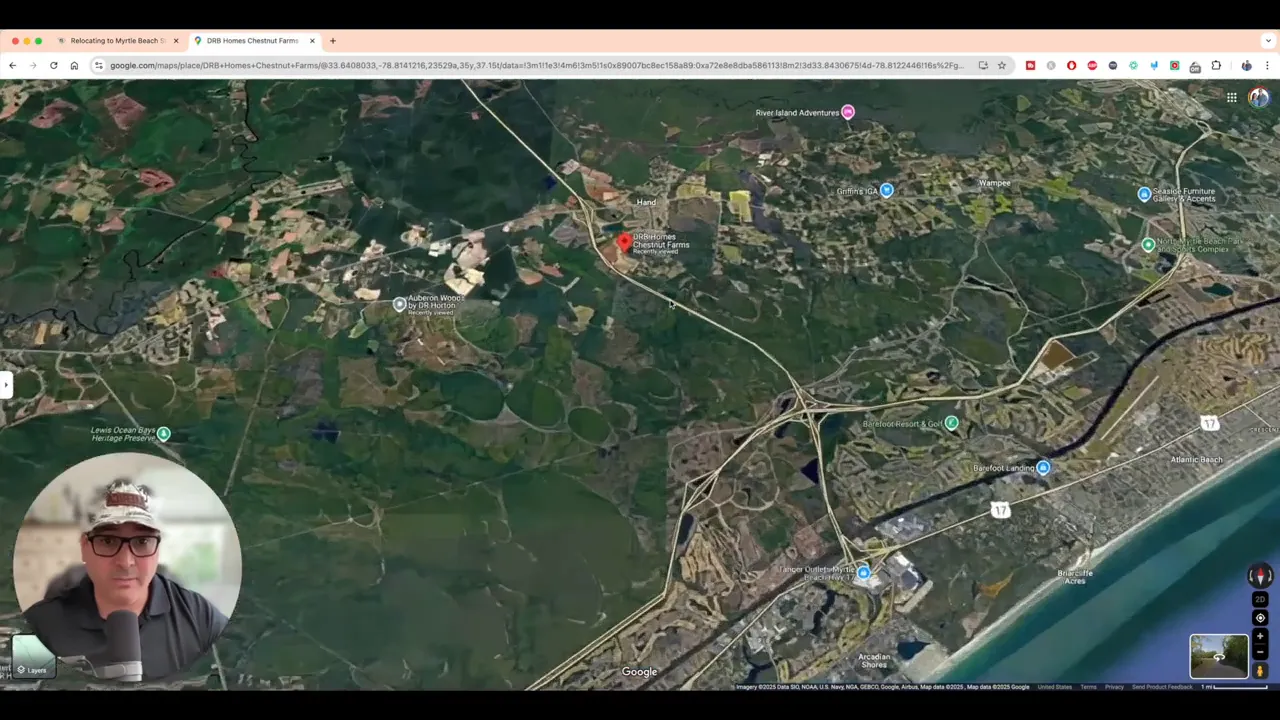The image size is (1280, 720).
Task: Click the install app icon in address bar
Action: [983, 66]
